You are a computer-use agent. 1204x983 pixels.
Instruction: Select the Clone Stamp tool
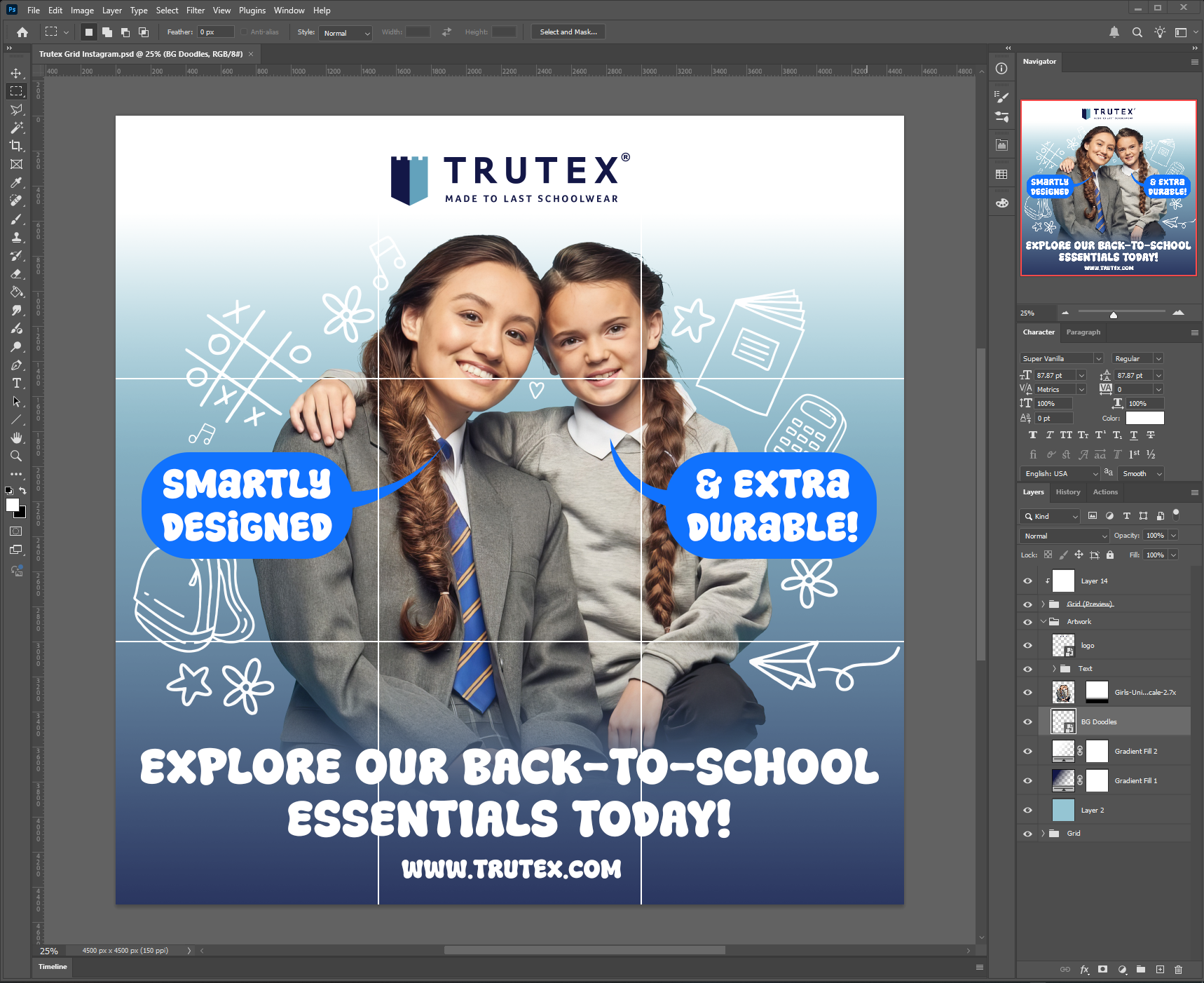coord(16,237)
